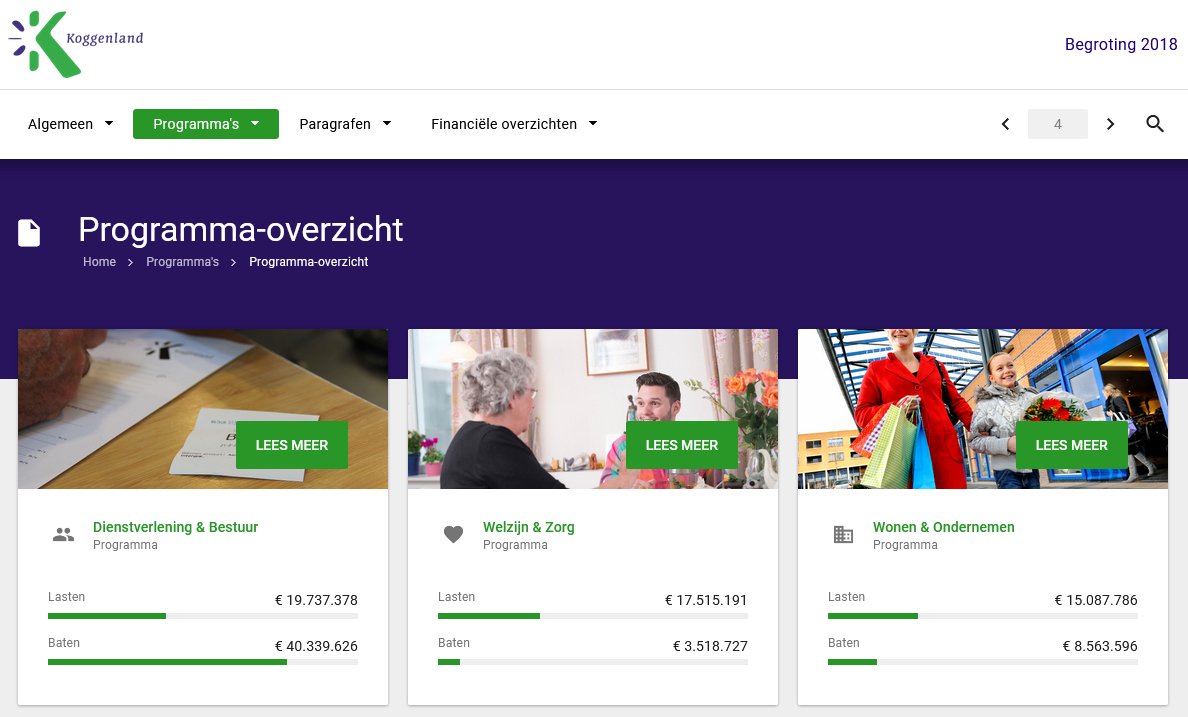Open the Paragrafen dropdown
The image size is (1188, 717).
pyautogui.click(x=345, y=124)
